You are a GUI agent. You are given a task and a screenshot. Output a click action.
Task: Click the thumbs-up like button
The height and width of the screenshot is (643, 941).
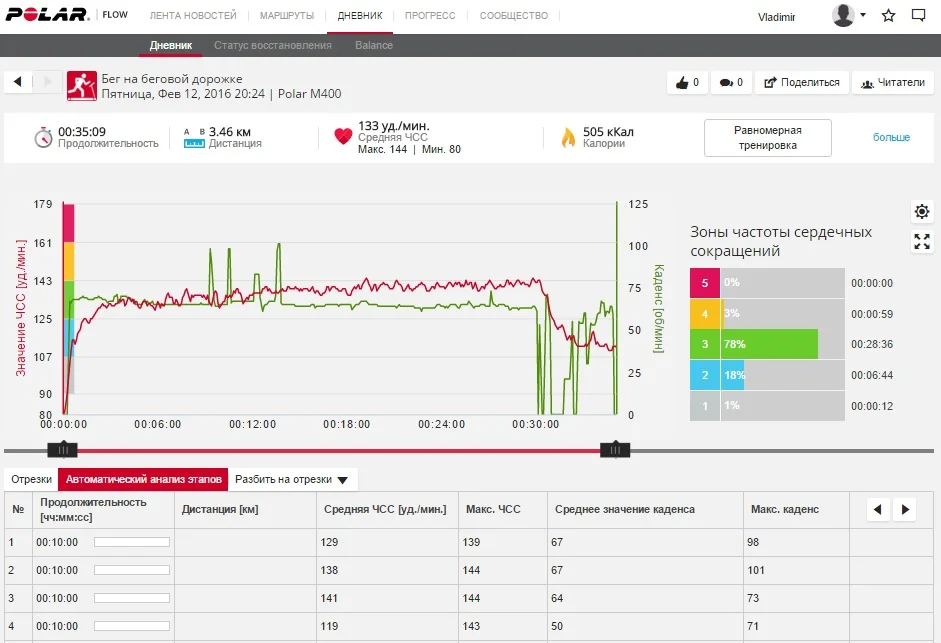point(687,83)
